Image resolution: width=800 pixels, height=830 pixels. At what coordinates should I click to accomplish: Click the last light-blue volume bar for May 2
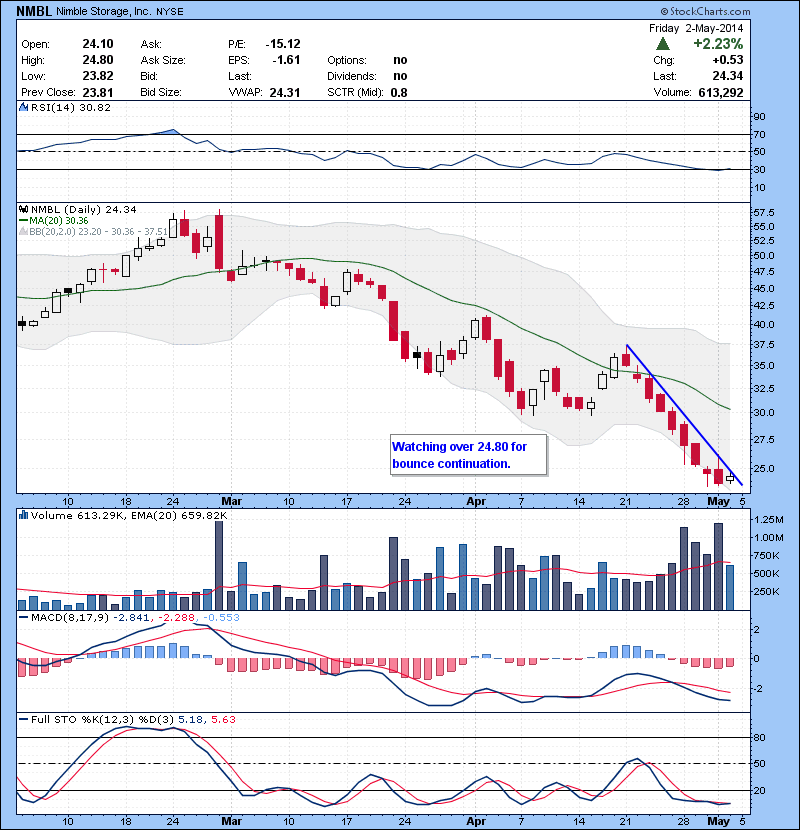pyautogui.click(x=730, y=588)
